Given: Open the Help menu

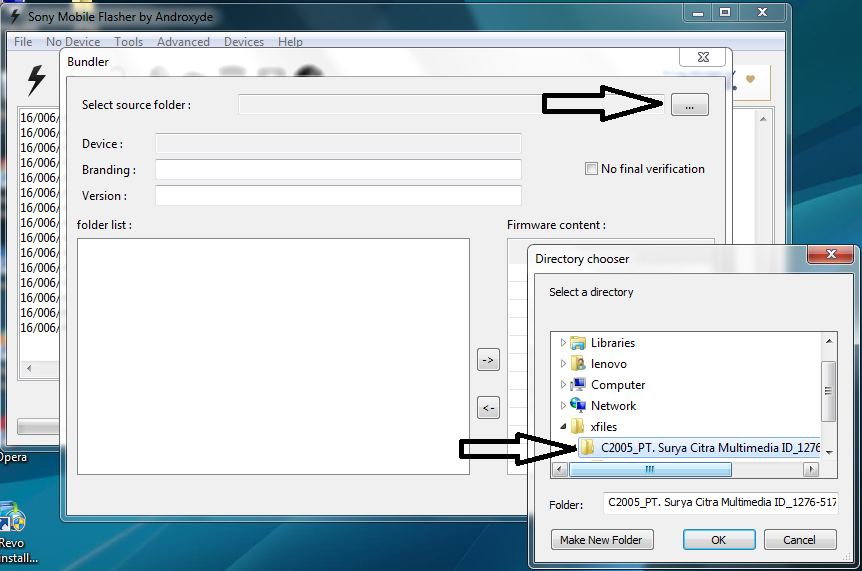Looking at the screenshot, I should pyautogui.click(x=290, y=42).
